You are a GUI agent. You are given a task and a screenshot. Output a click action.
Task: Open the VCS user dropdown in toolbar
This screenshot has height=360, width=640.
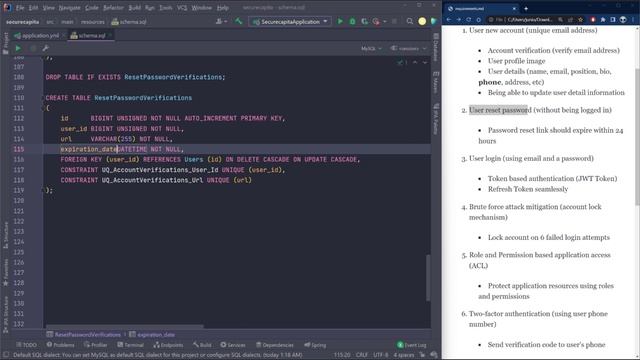pos(222,21)
